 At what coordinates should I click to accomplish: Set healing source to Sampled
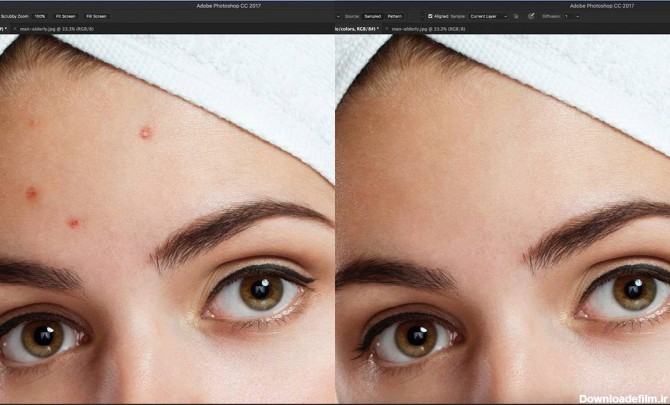pyautogui.click(x=372, y=16)
